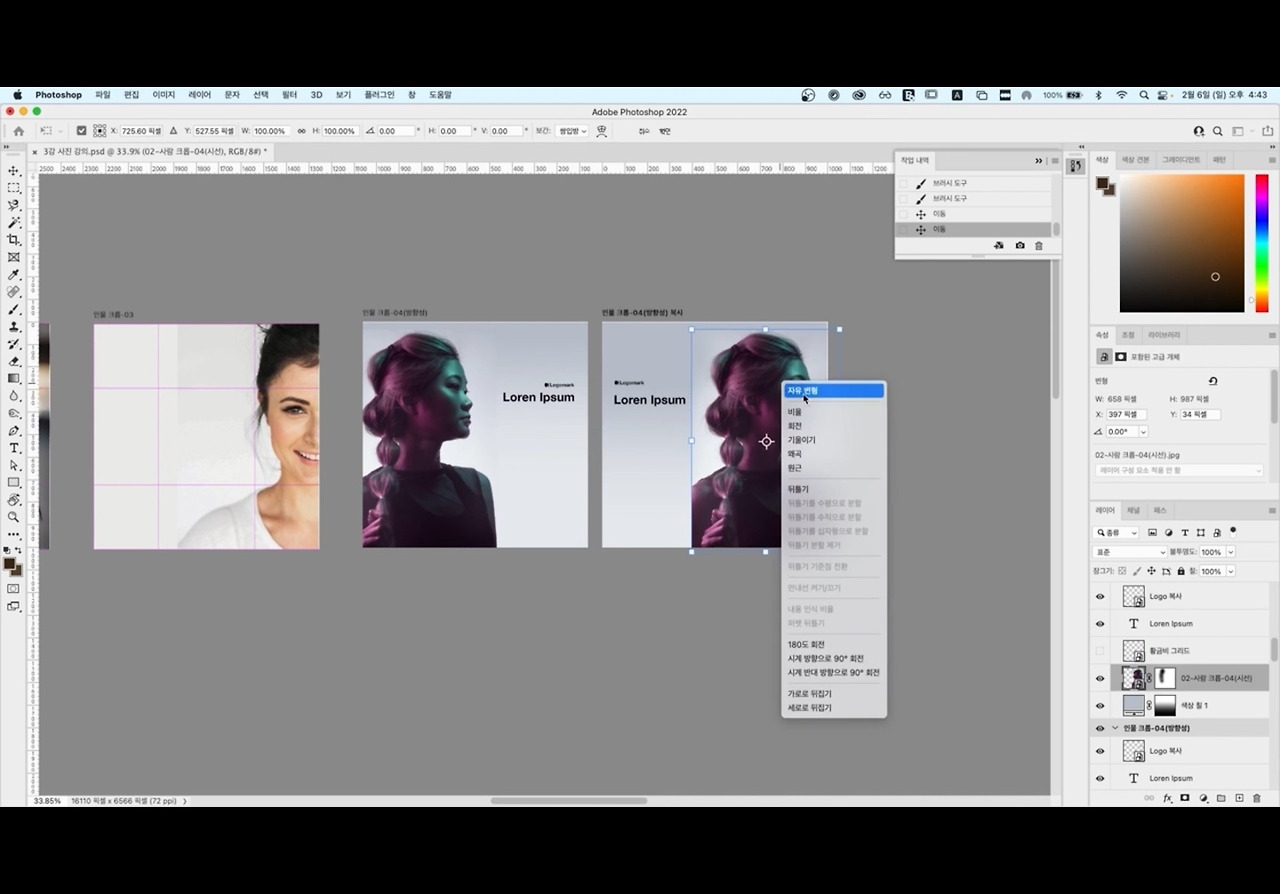Open the layer fill percentage dropdown
This screenshot has height=894, width=1280.
(1230, 571)
